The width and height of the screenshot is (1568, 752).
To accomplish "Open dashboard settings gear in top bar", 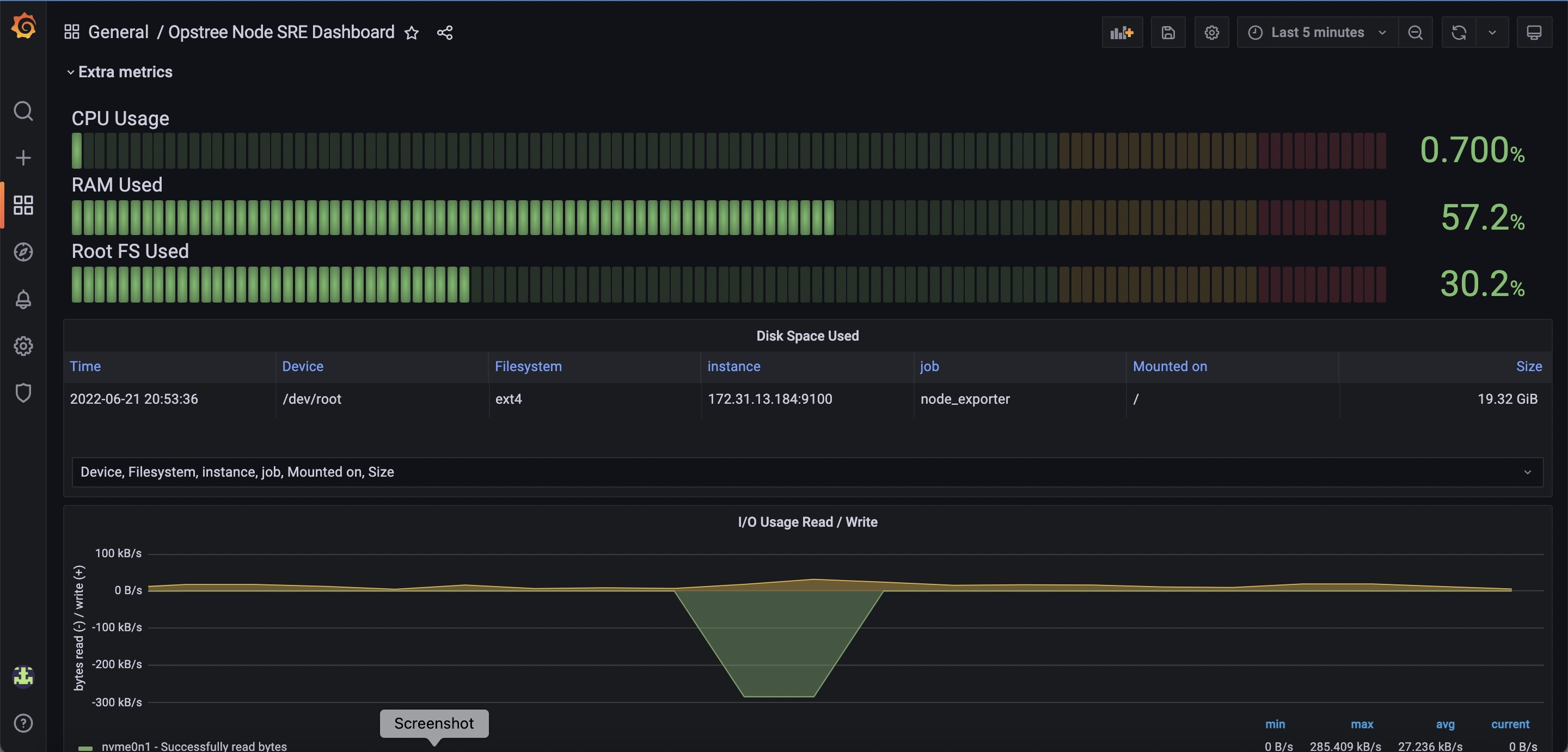I will [1211, 32].
